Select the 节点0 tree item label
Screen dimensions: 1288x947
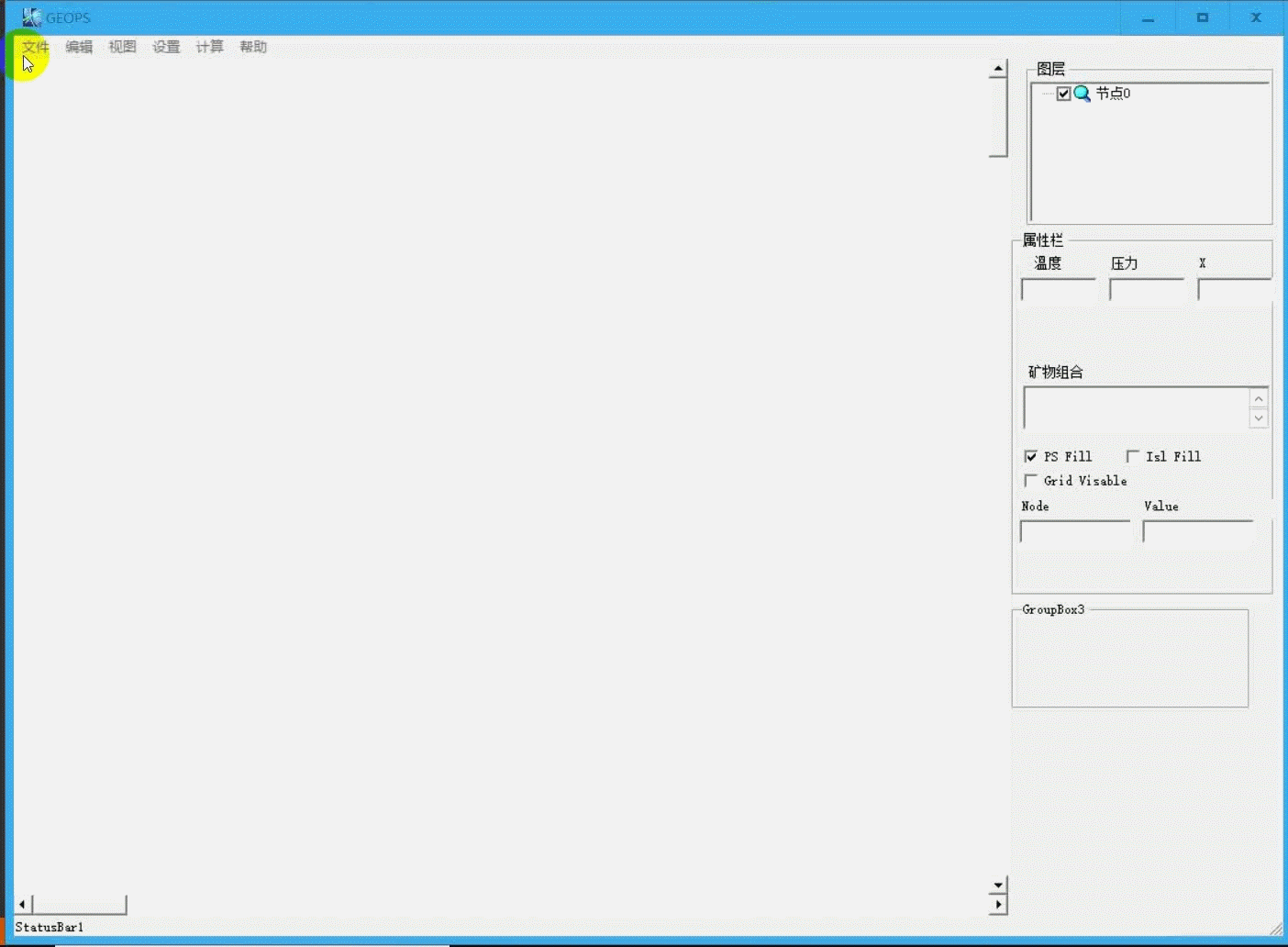pyautogui.click(x=1113, y=94)
